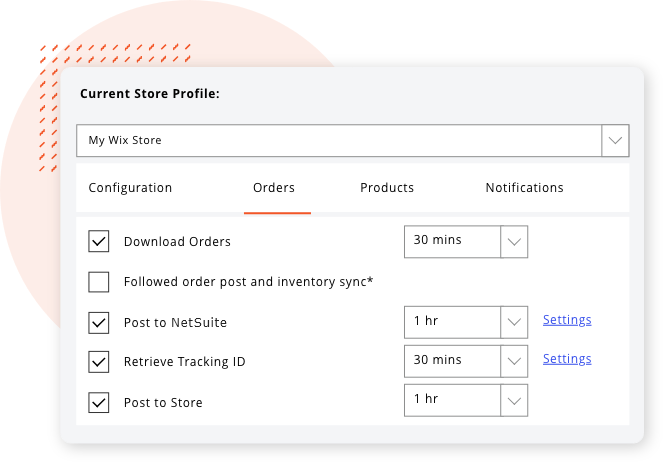Click the Download Orders 30 mins field

[x=453, y=242]
